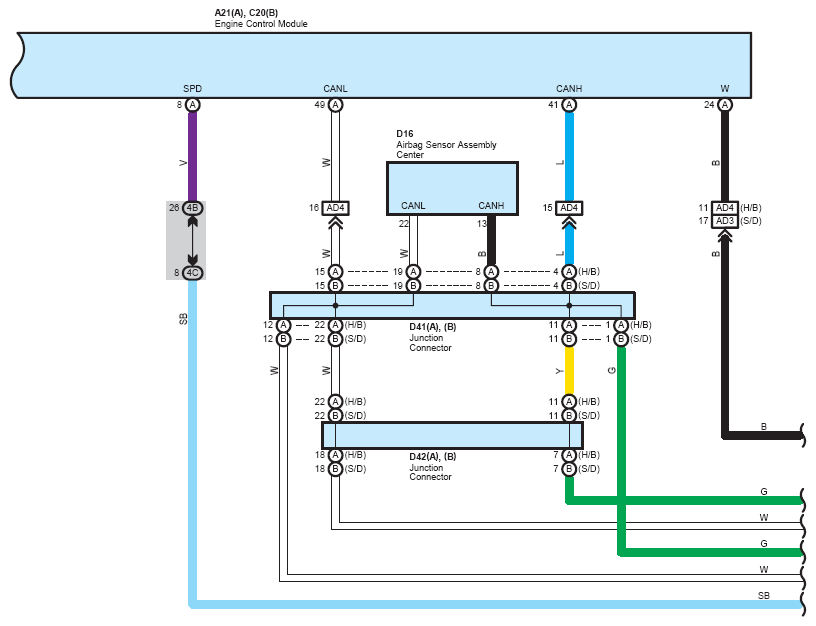Click the AD3 (S/D) connector box
Viewport: 816px width, 626px height.
[725, 221]
